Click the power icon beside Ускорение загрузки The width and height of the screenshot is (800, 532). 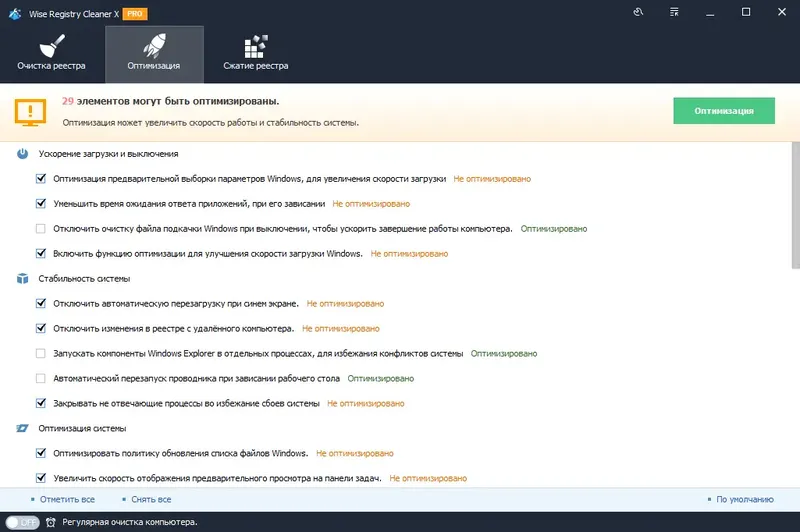[22, 154]
